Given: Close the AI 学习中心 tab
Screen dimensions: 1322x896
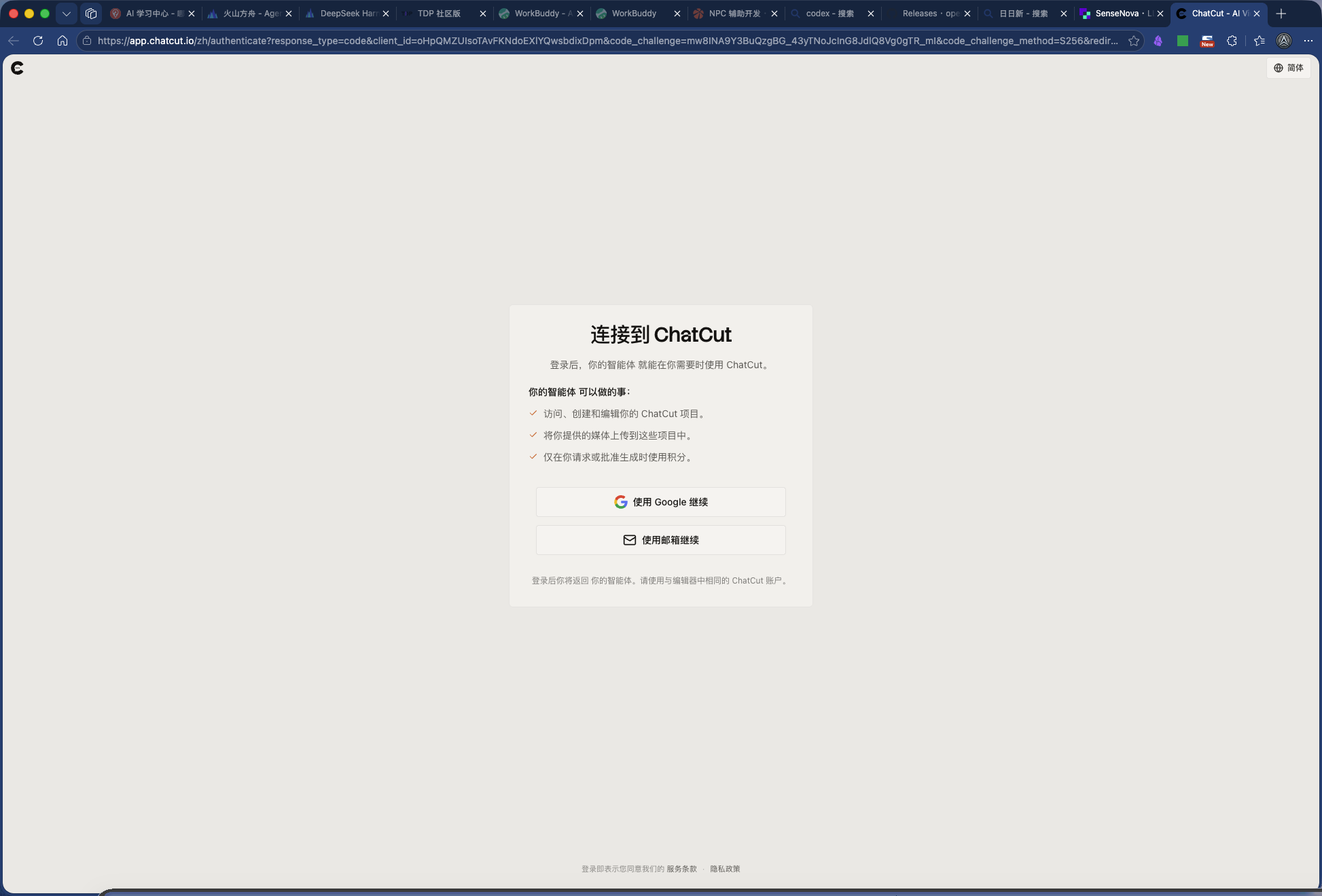Looking at the screenshot, I should pos(192,14).
